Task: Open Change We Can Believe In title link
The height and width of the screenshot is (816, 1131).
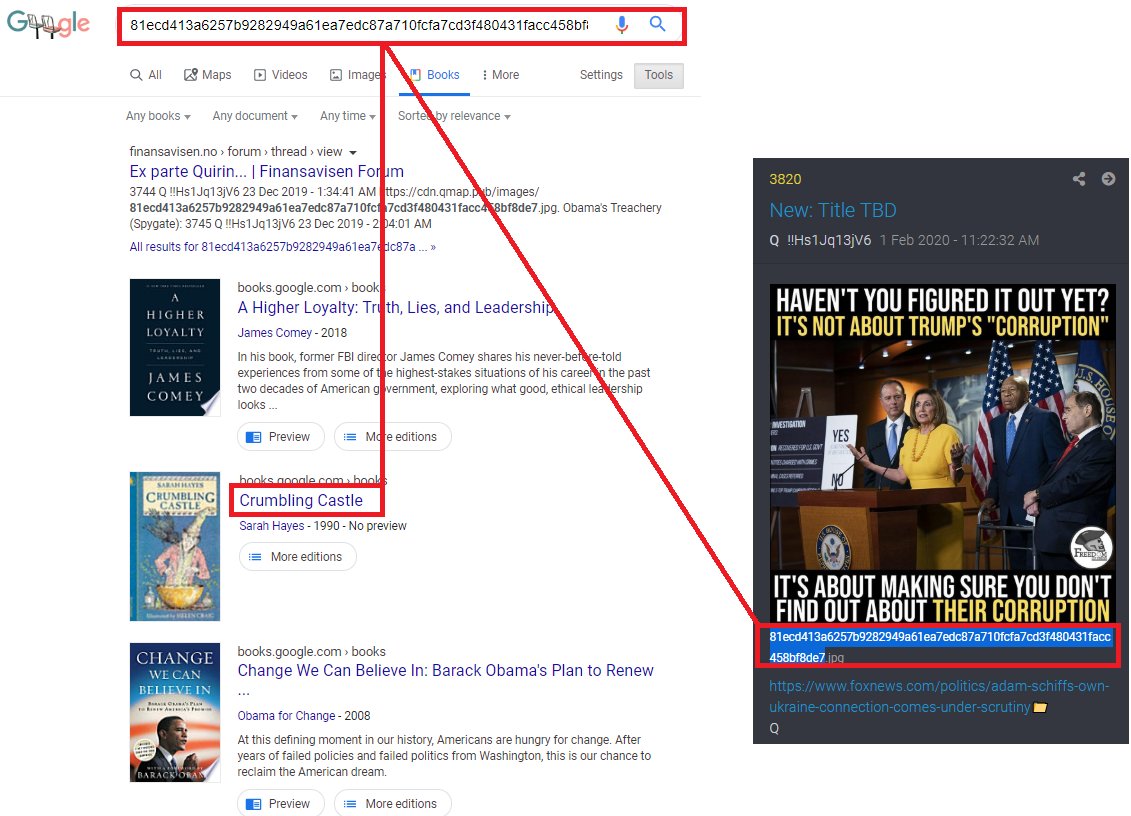Action: pyautogui.click(x=446, y=670)
